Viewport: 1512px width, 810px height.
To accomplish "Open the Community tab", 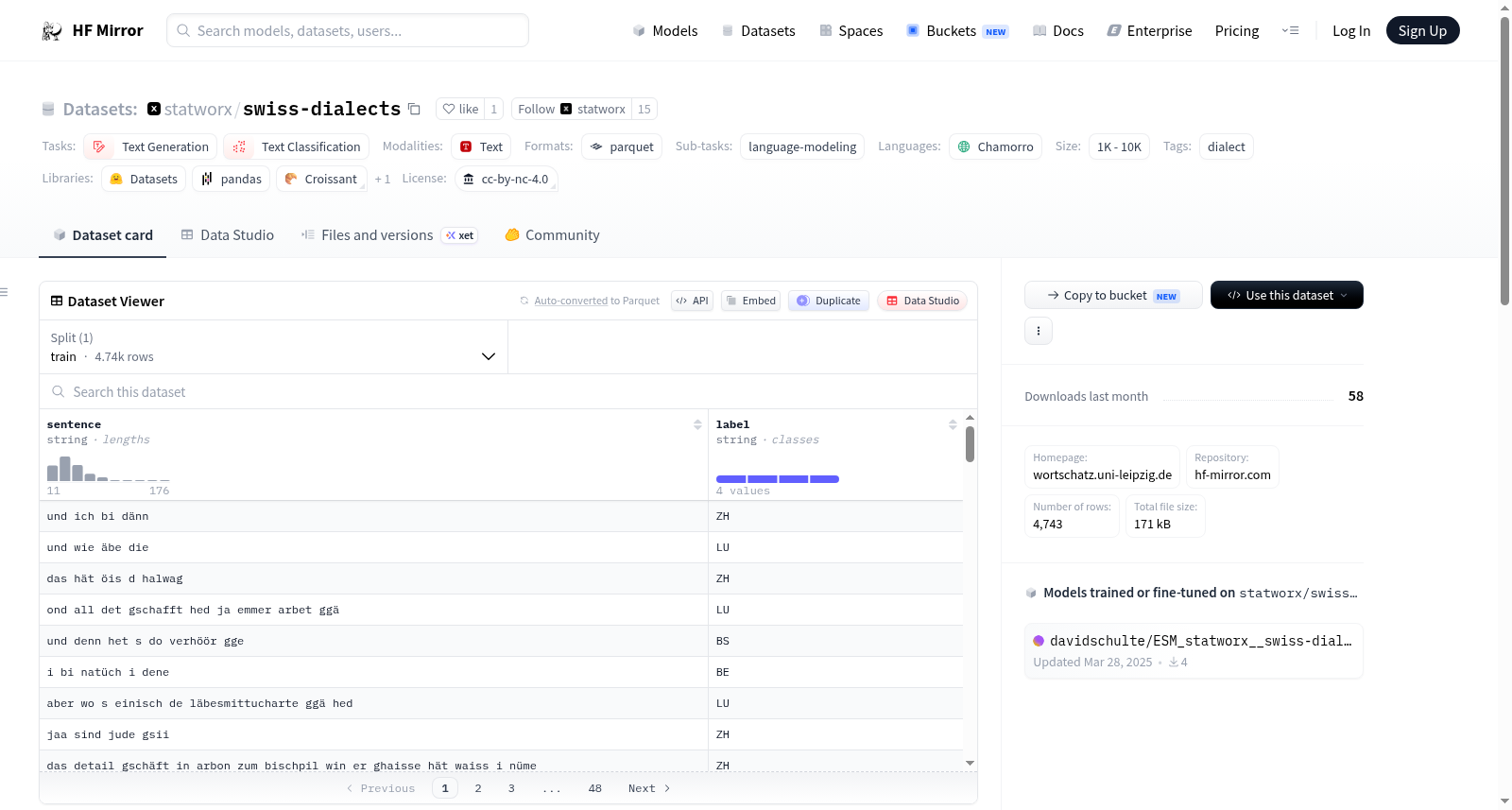I will (552, 235).
